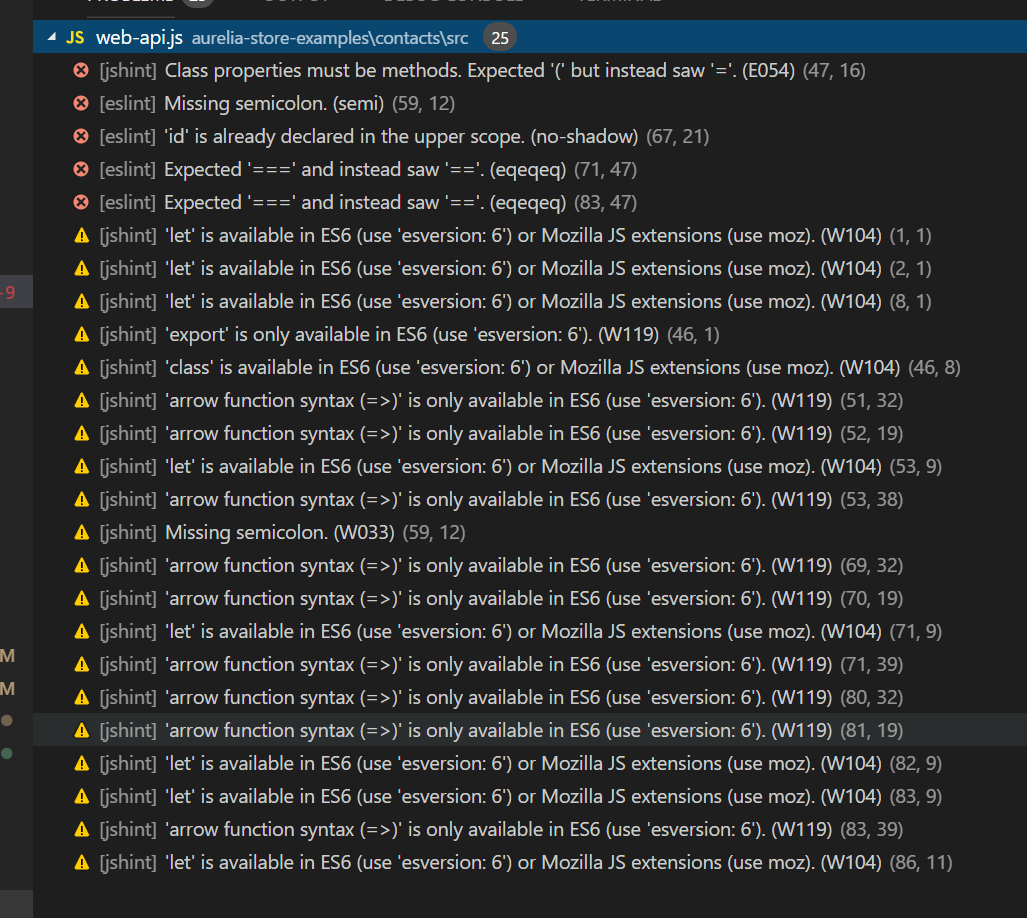The width and height of the screenshot is (1027, 918).
Task: Click the error icon beside the 'no-shadow' problem
Action: 81,136
